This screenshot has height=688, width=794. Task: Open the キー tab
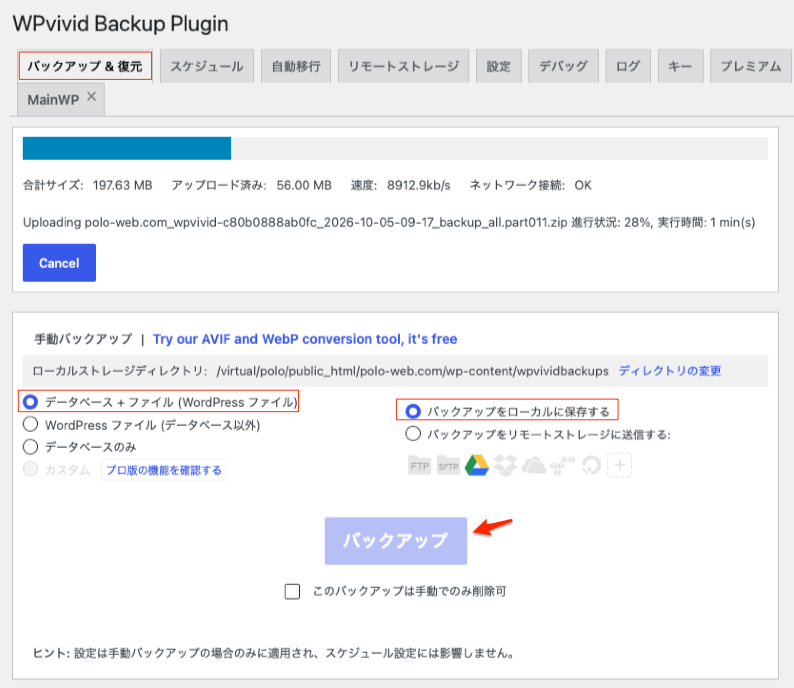pyautogui.click(x=681, y=66)
